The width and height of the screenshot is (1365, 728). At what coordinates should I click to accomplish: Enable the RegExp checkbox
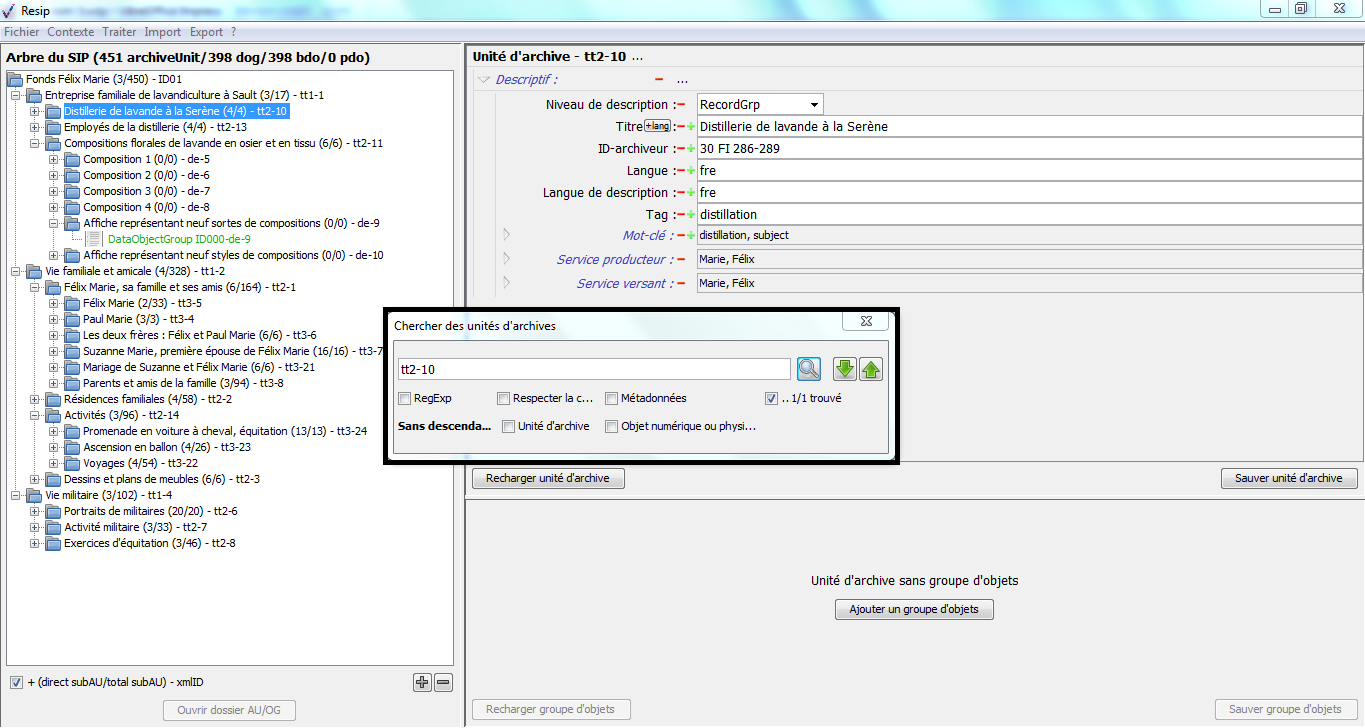pos(405,398)
